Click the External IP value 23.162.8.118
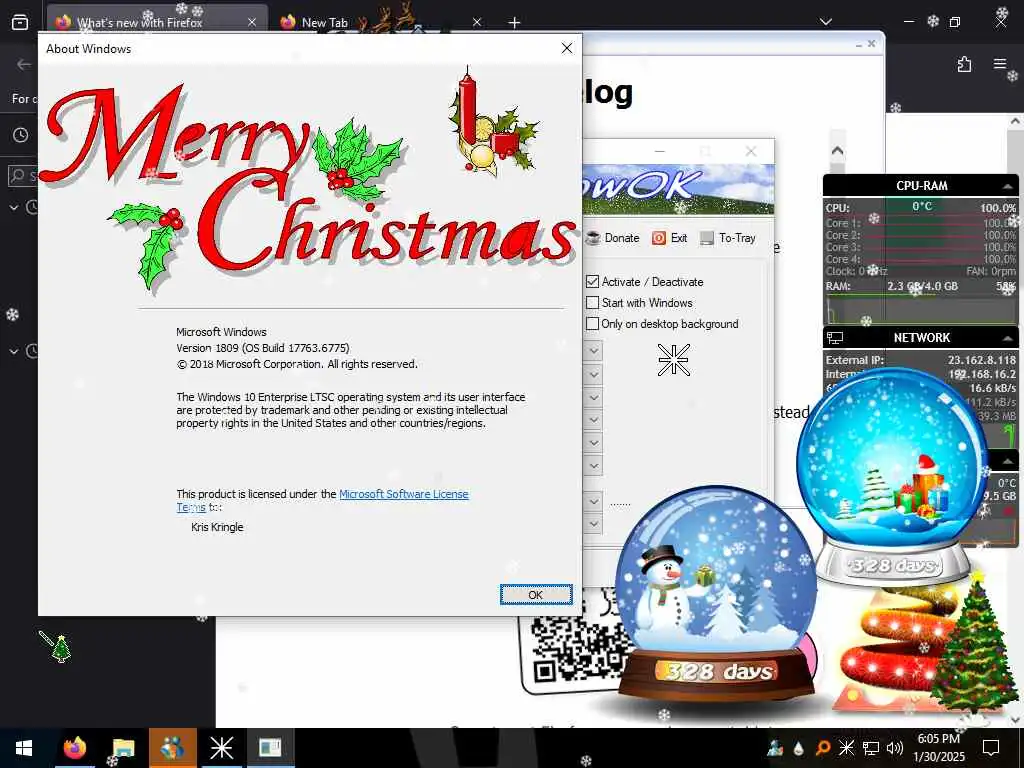Image resolution: width=1024 pixels, height=768 pixels. 982,360
